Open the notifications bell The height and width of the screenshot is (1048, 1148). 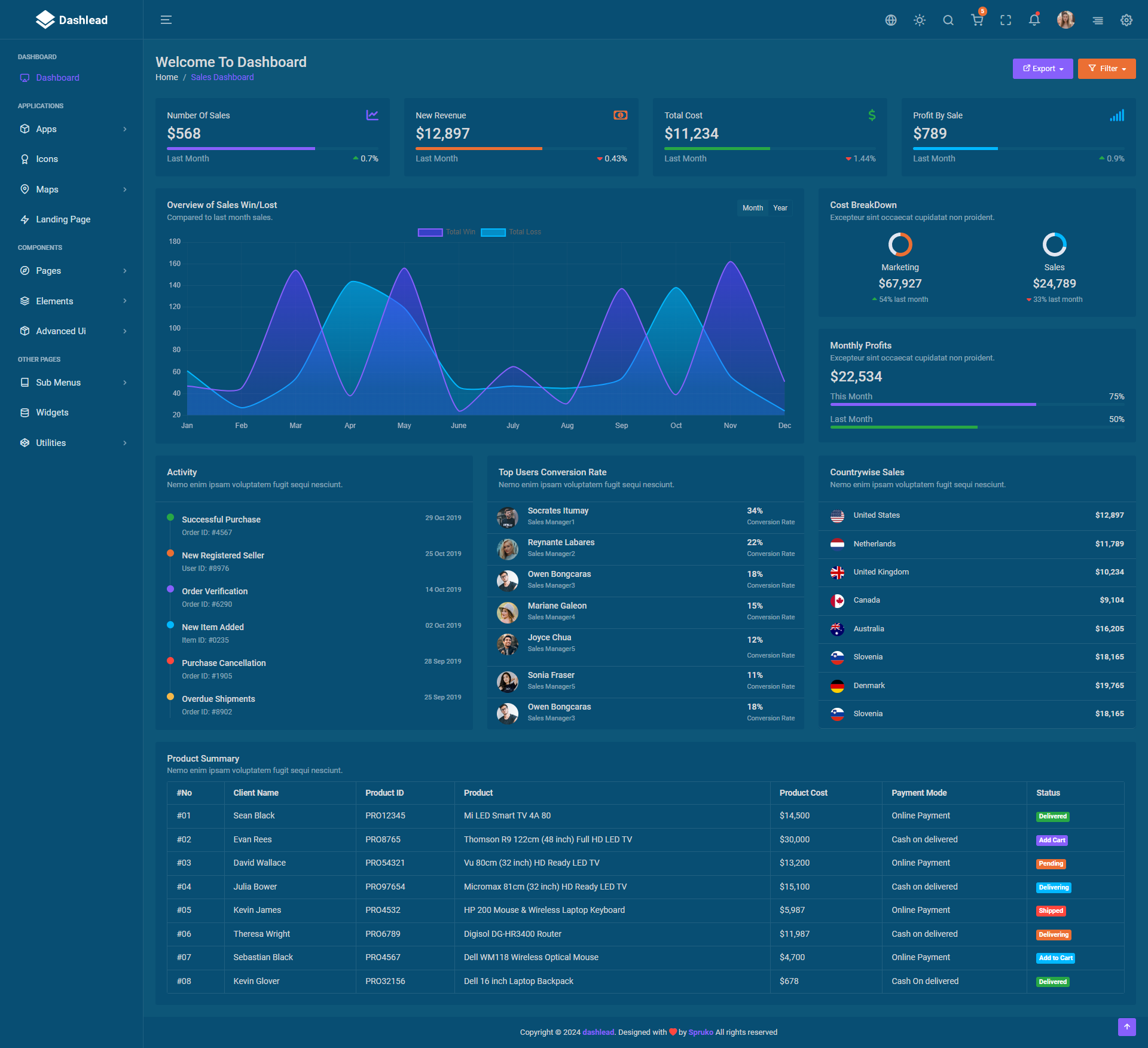coord(1034,20)
